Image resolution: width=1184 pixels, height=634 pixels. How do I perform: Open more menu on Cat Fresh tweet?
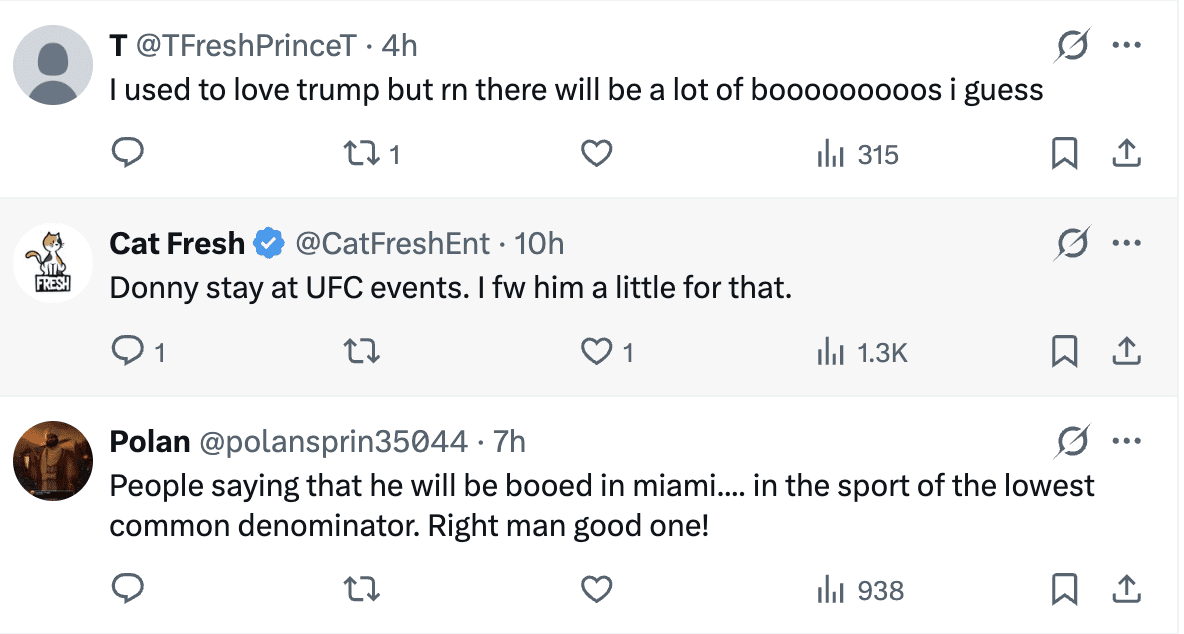point(1127,243)
